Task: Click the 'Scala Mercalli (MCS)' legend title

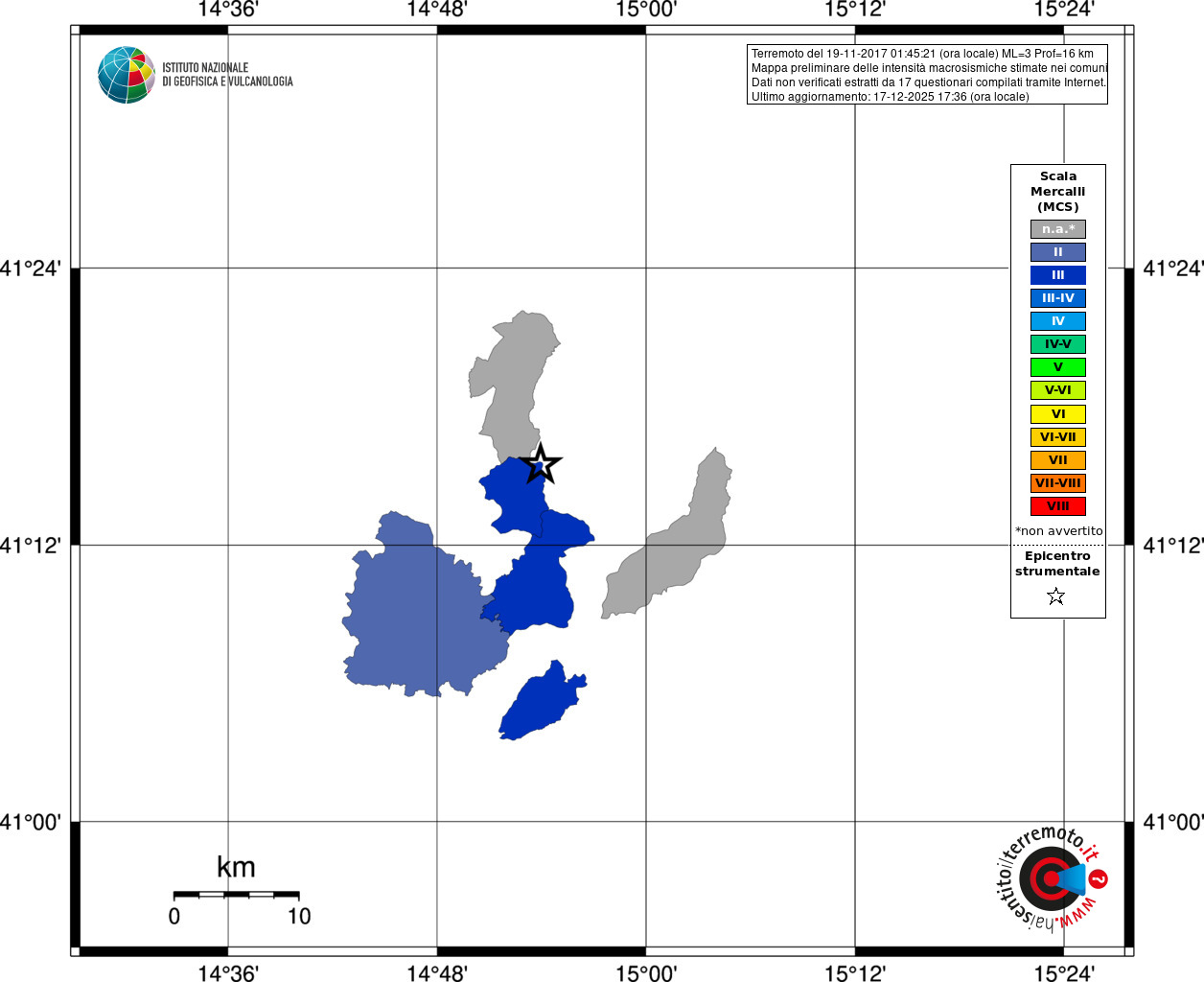Action: click(1058, 192)
